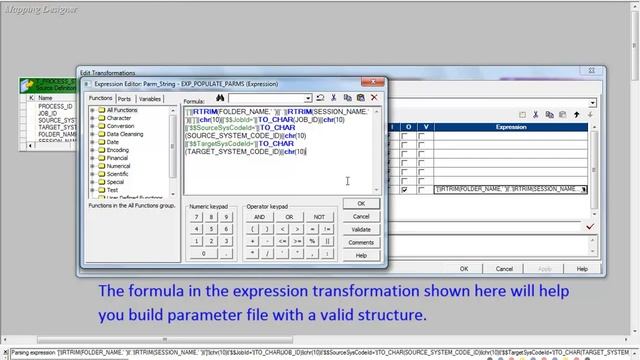
Task: Open the expression editor arrow in the RTRIM cell
Action: point(584,189)
